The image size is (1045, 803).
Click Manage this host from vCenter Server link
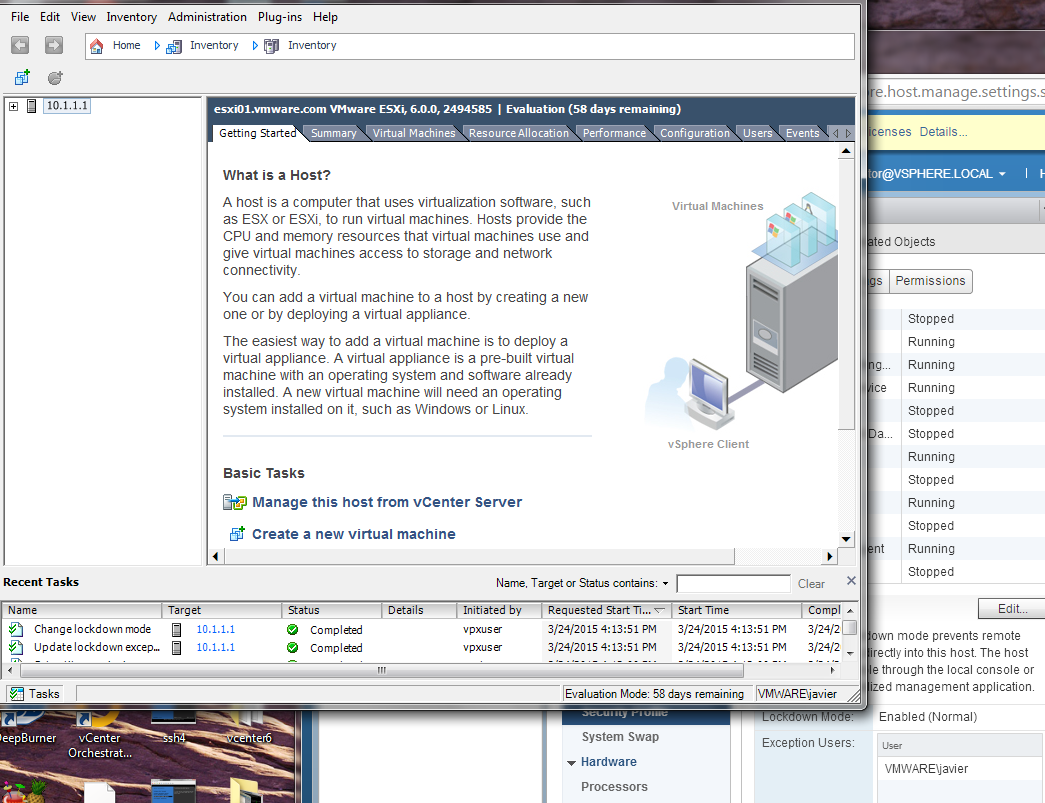[x=387, y=502]
